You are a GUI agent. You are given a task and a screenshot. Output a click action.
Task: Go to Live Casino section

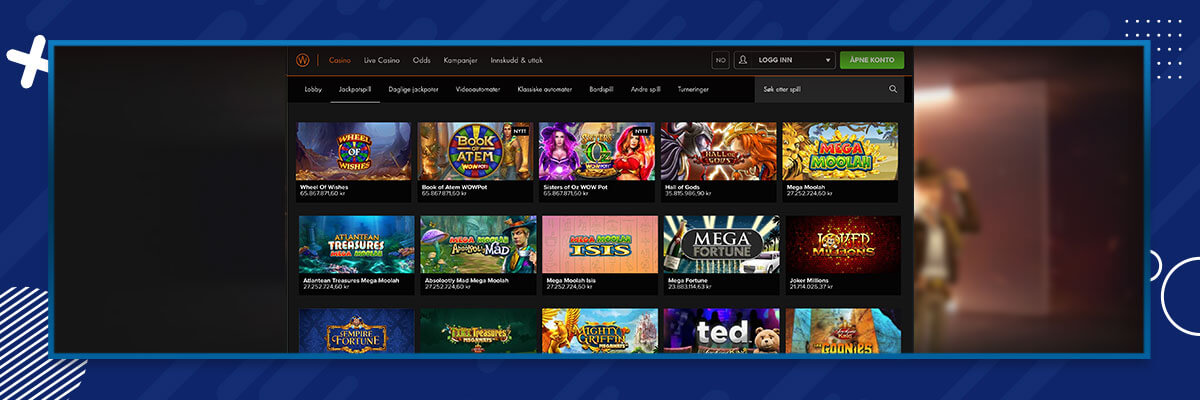click(382, 60)
